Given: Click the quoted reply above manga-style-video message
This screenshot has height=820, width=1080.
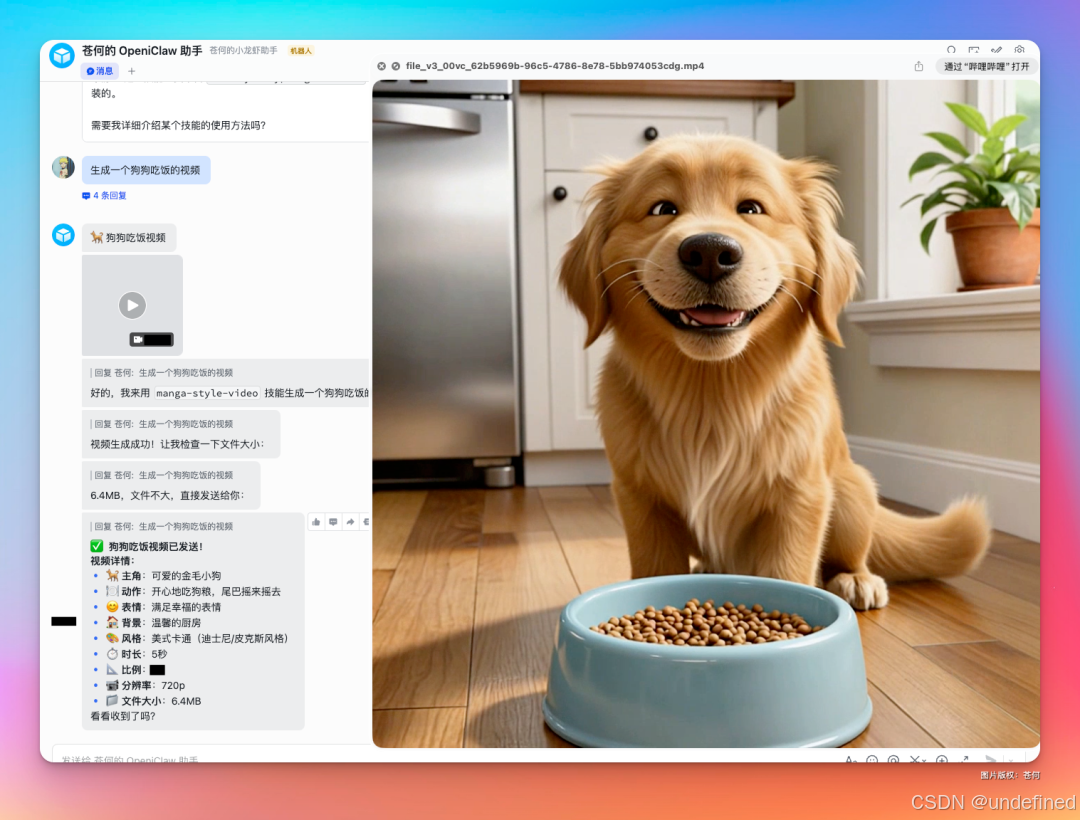Looking at the screenshot, I should point(162,372).
